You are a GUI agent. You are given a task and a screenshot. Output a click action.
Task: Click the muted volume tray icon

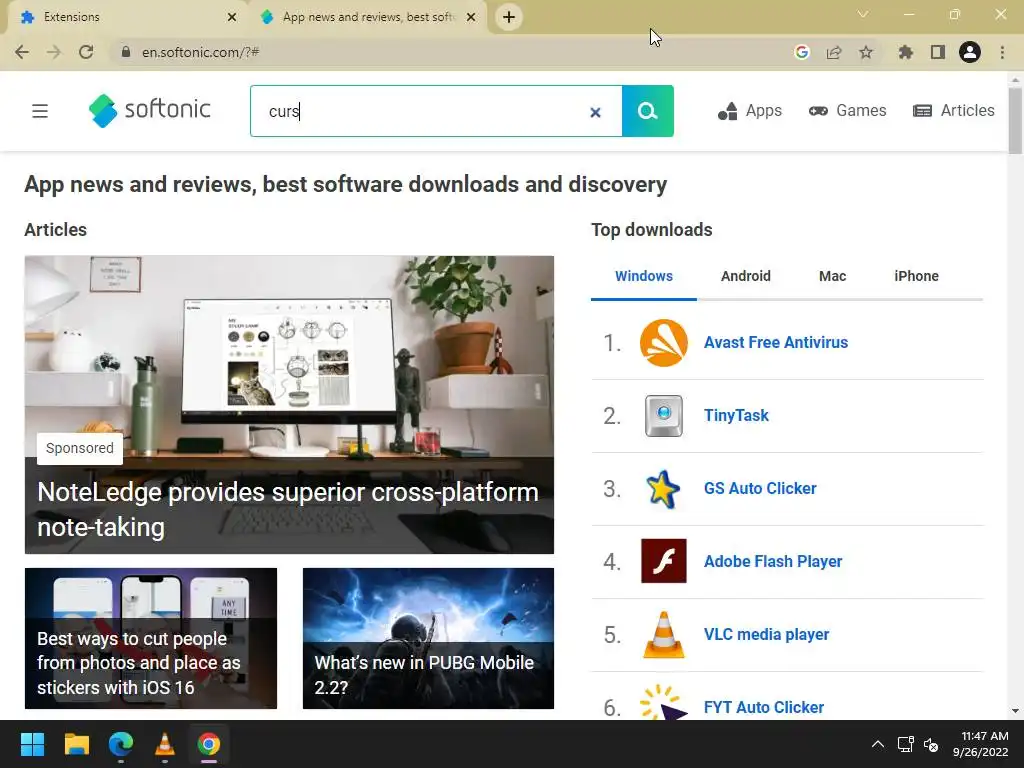(x=931, y=744)
